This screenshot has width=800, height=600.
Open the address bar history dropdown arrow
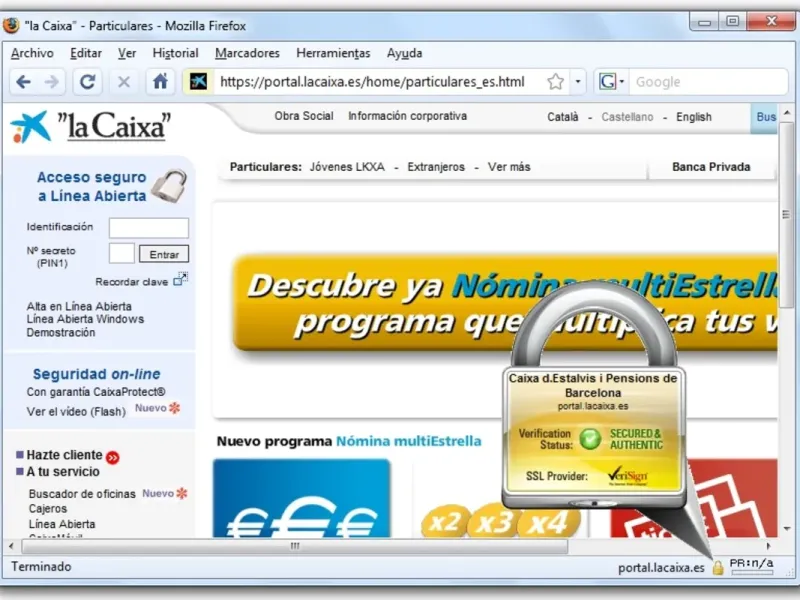(578, 82)
